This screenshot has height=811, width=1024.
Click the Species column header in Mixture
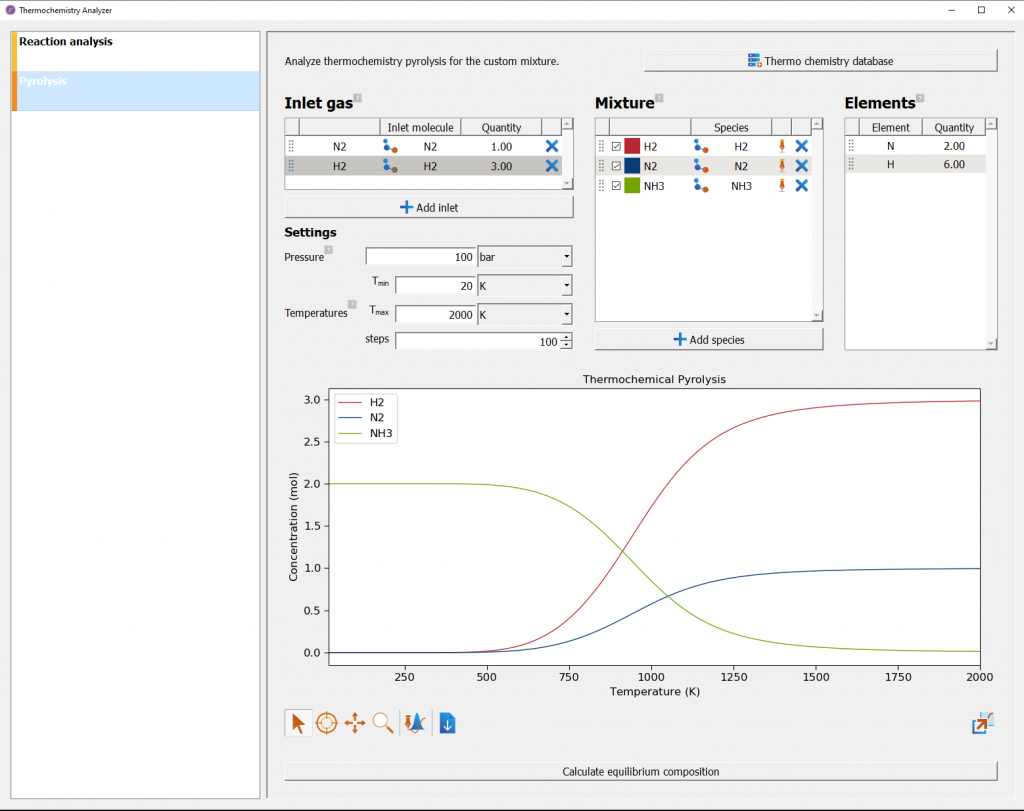point(731,127)
